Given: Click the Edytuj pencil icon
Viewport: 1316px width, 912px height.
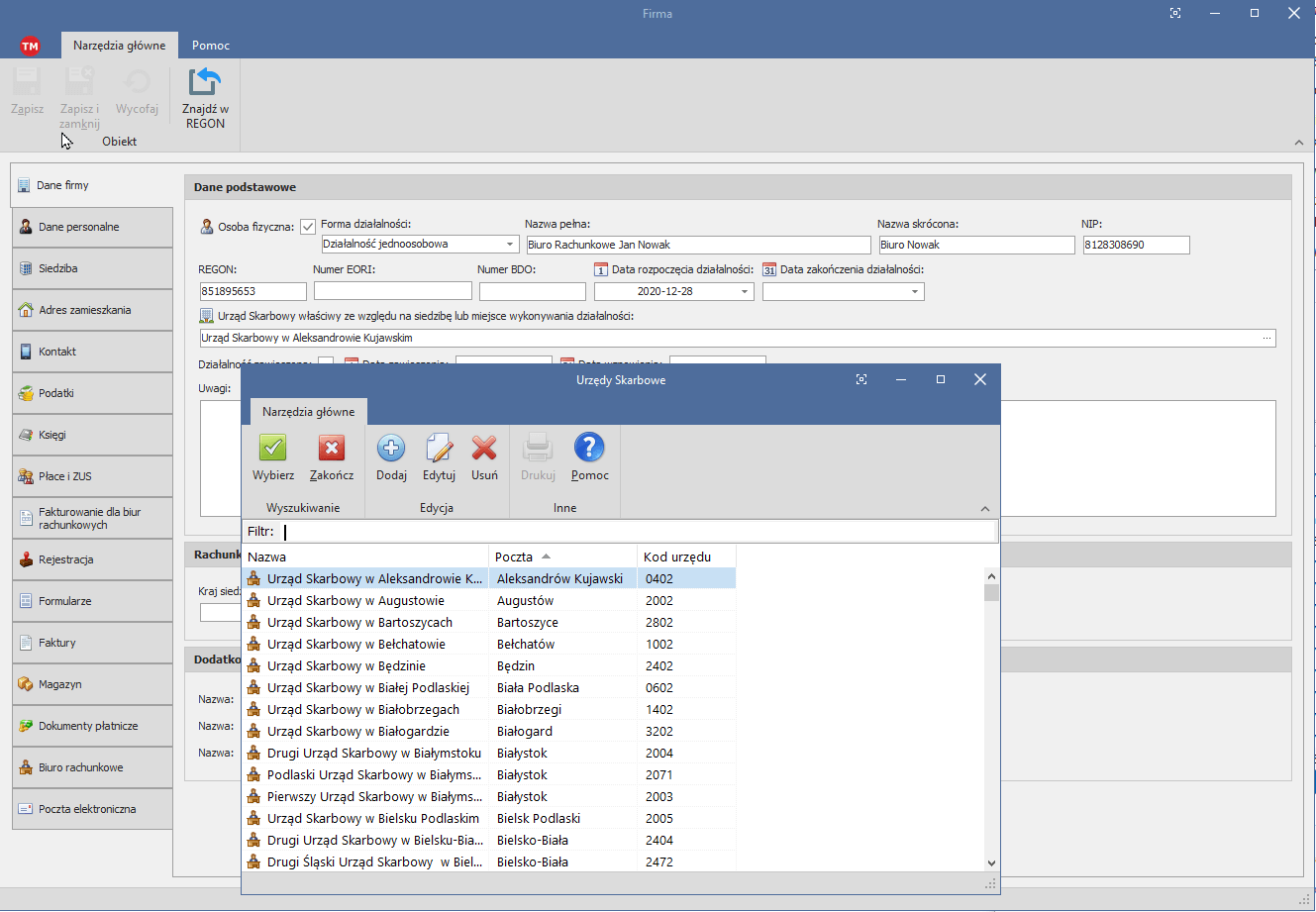Looking at the screenshot, I should pos(439,449).
